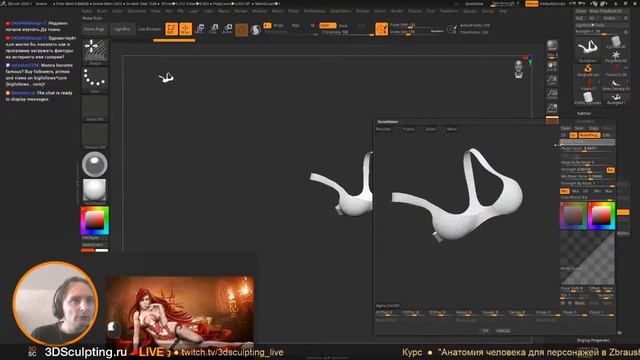The height and width of the screenshot is (360, 640).
Task: Select the PM3D Cylinder tool thumbnail
Action: click(x=588, y=98)
